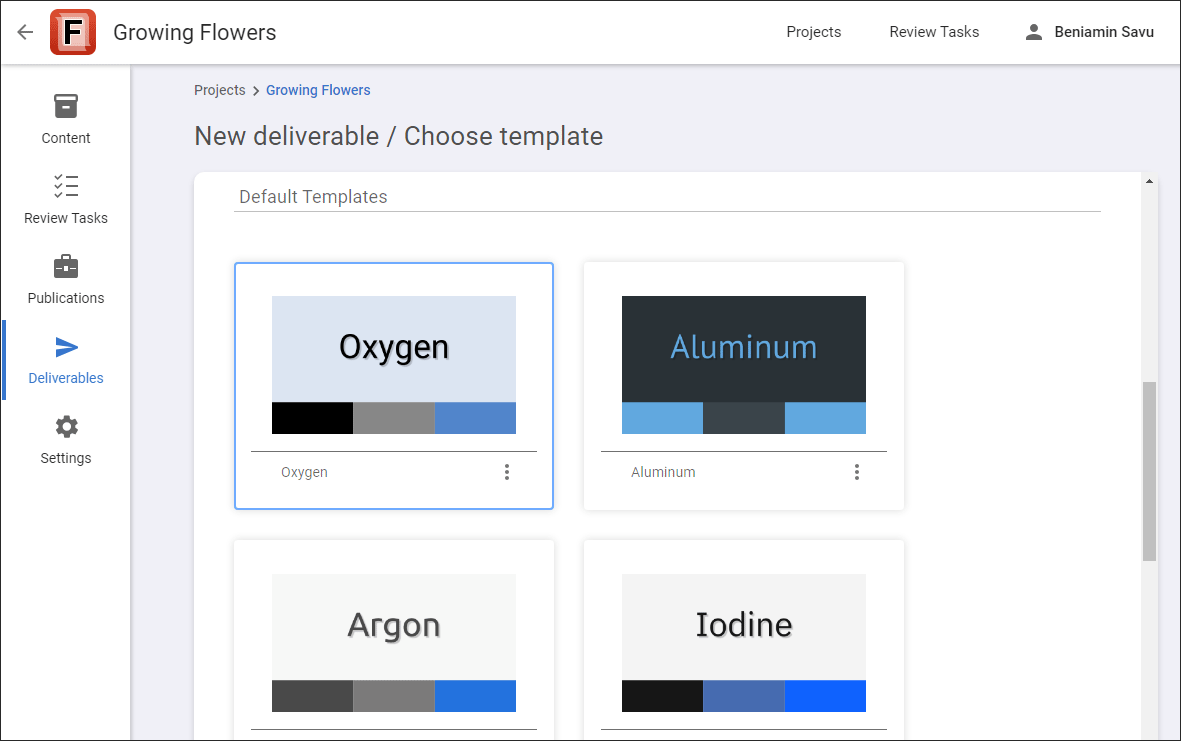The width and height of the screenshot is (1181, 741).
Task: Click the red F application logo
Action: [x=73, y=32]
